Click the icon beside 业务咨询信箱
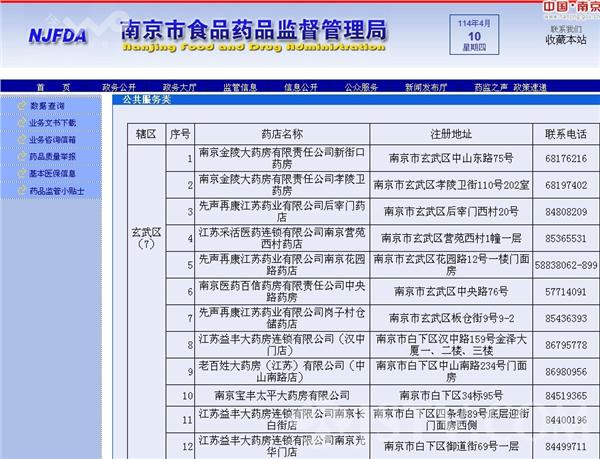Image resolution: width=600 pixels, height=459 pixels. click(20, 140)
